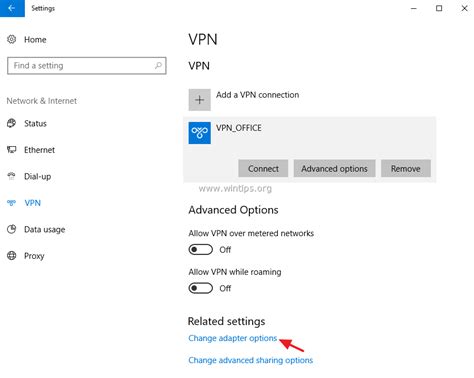Click the Find a setting search box
The image size is (474, 378).
tap(87, 66)
